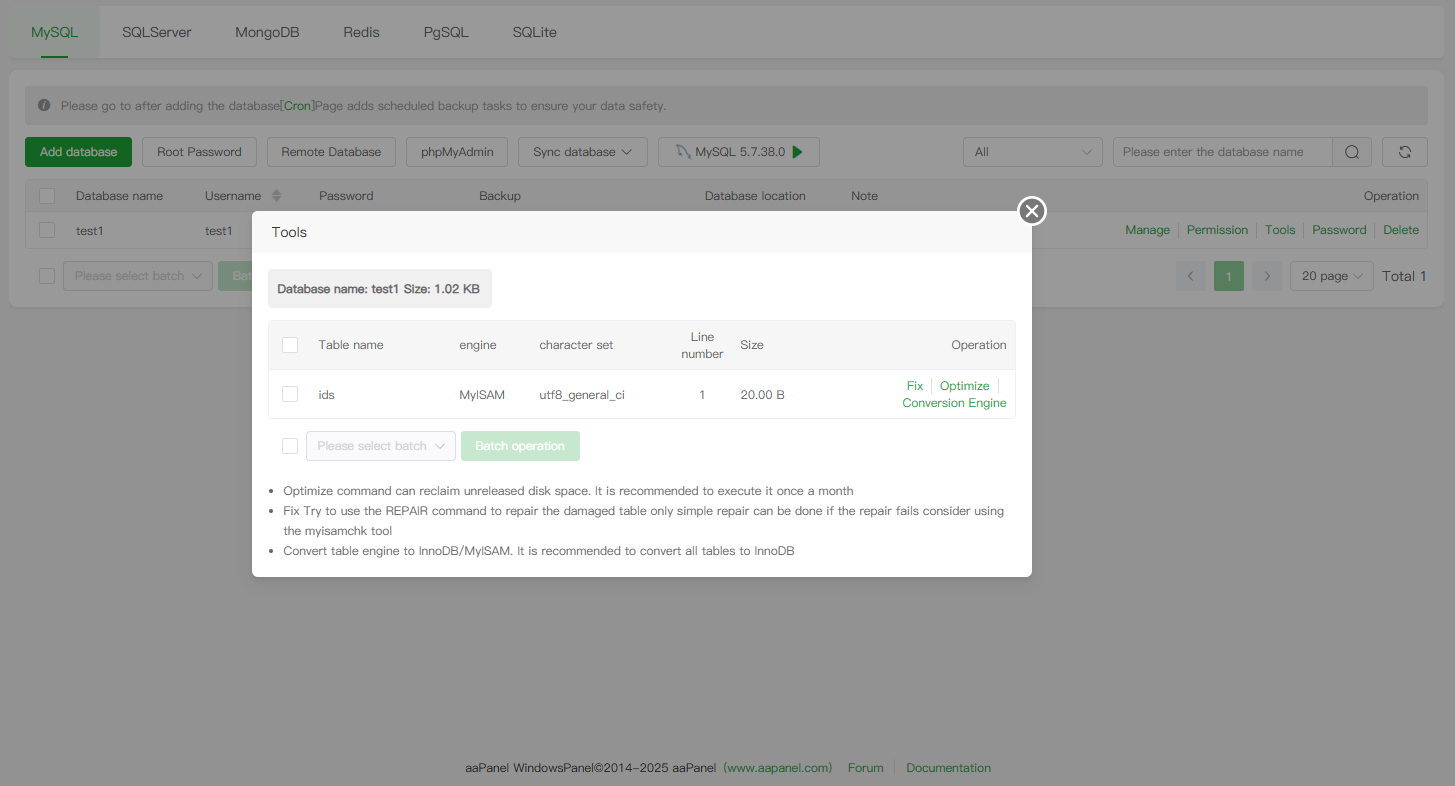
Task: Close the Tools dialog with X icon
Action: (1032, 211)
